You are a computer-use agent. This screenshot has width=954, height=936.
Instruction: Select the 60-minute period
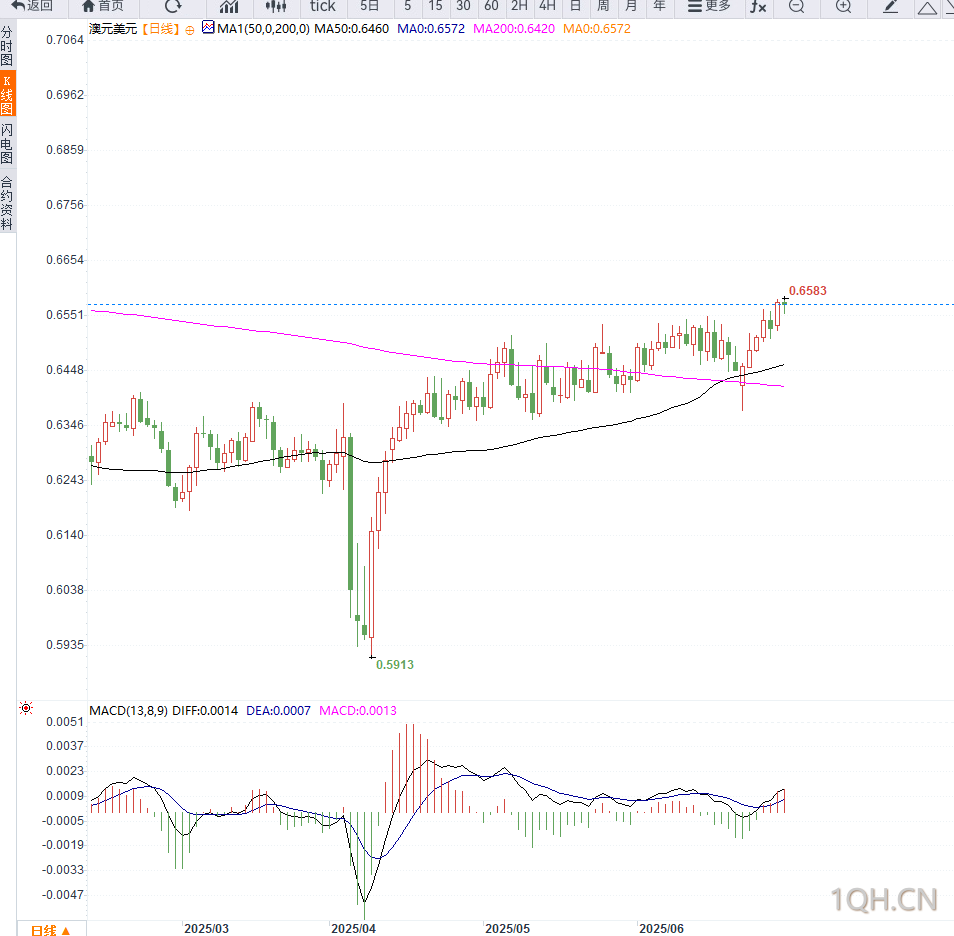(491, 6)
